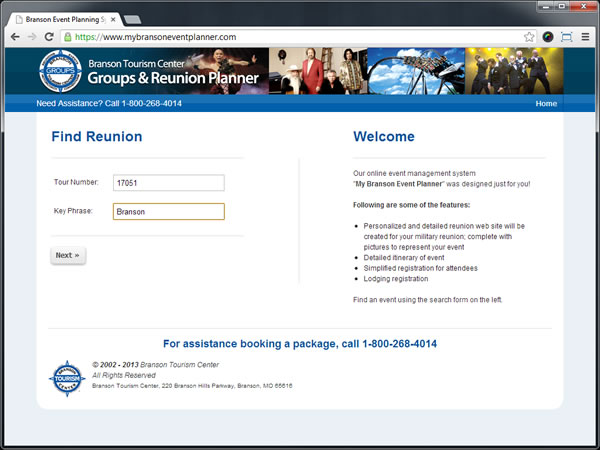The width and height of the screenshot is (600, 450).
Task: Click the 'All Rights Reserved' text
Action: pos(124,375)
